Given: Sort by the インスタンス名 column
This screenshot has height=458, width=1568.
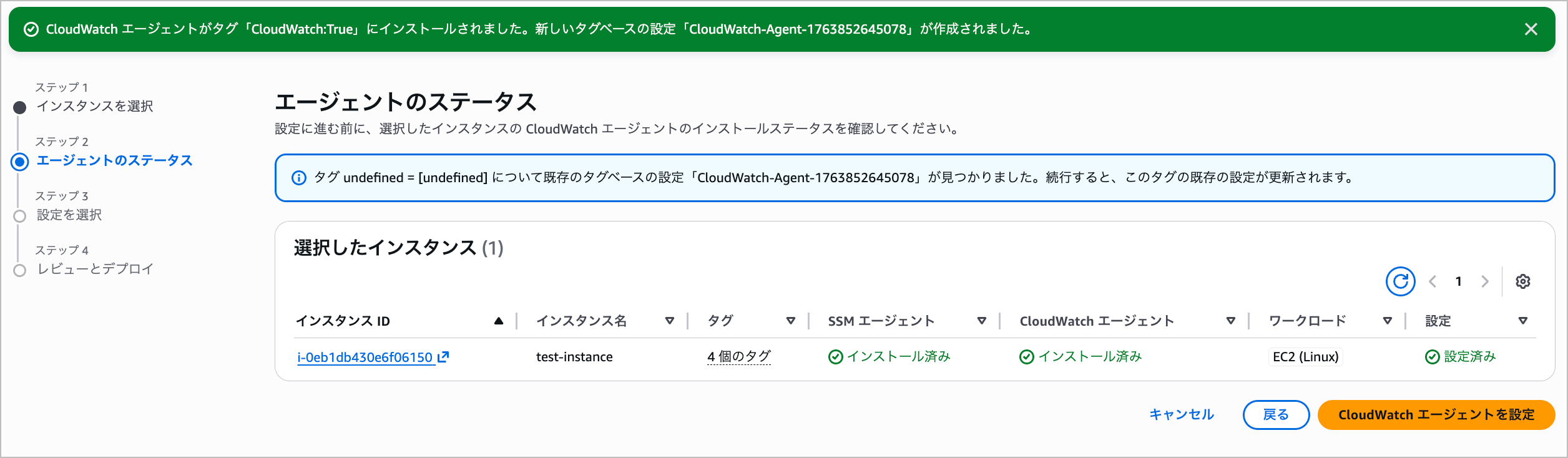Looking at the screenshot, I should click(670, 321).
